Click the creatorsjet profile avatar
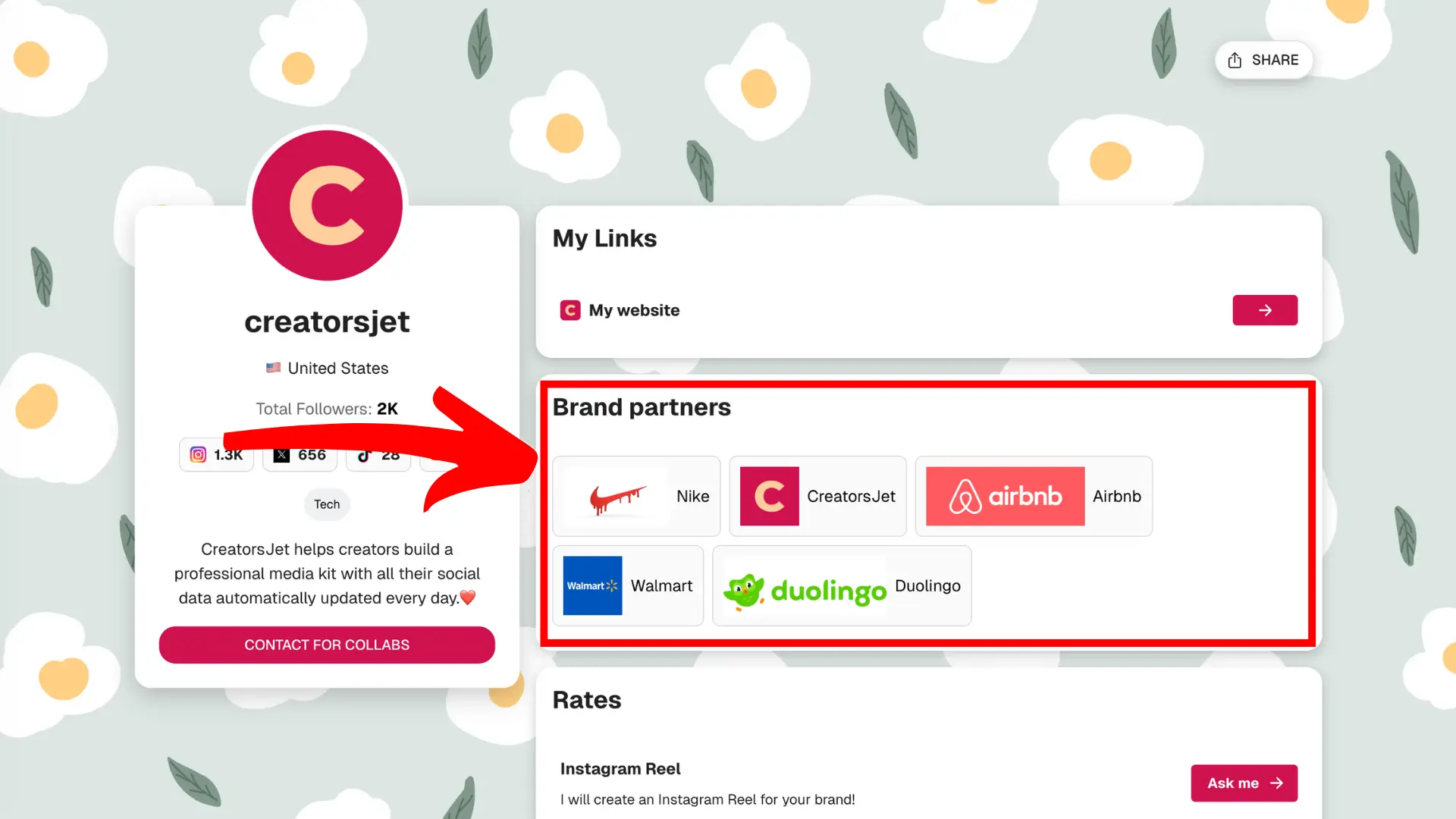This screenshot has width=1456, height=819. click(327, 205)
